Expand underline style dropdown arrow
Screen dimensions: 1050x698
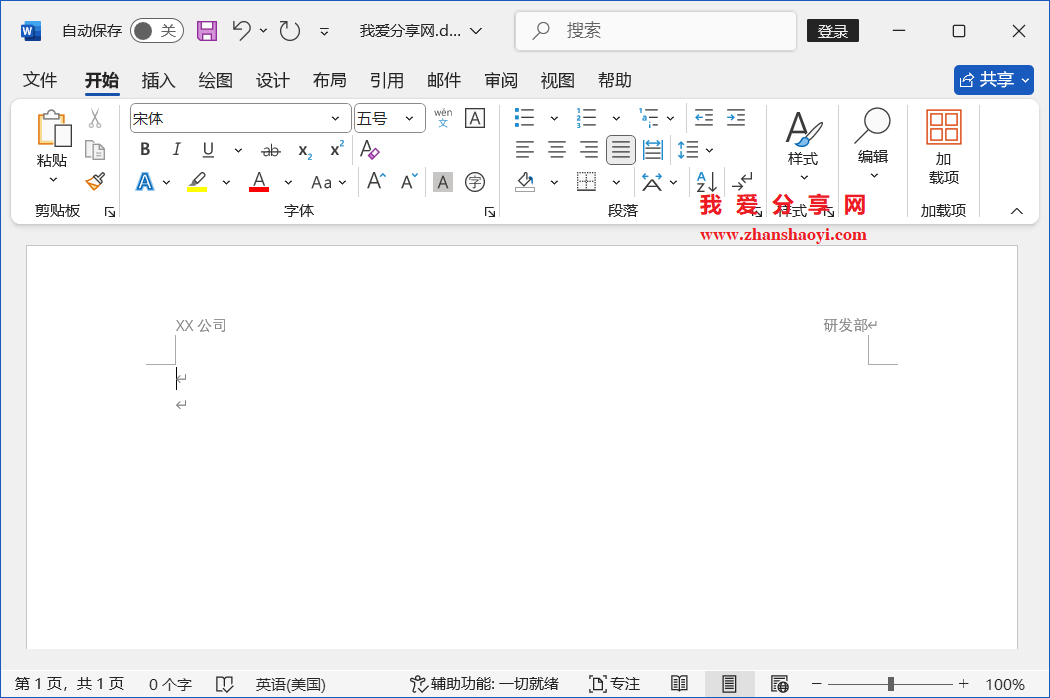tap(238, 150)
